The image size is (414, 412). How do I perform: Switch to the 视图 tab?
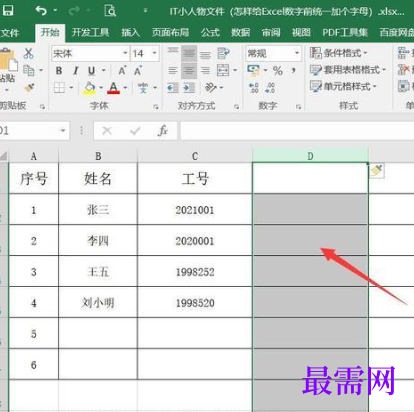(301, 32)
